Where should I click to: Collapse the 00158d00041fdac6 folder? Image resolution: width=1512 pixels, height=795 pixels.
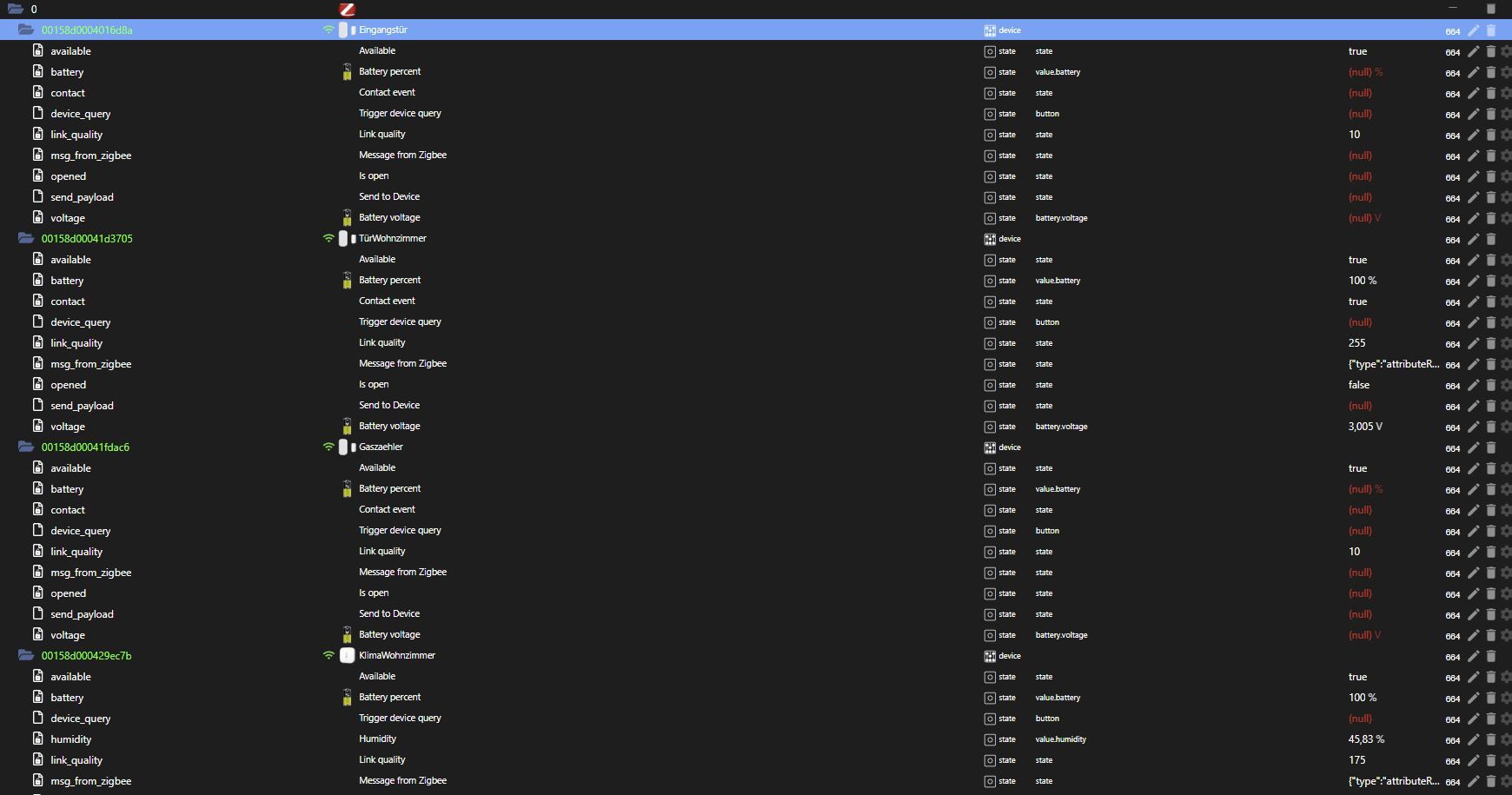coord(26,447)
